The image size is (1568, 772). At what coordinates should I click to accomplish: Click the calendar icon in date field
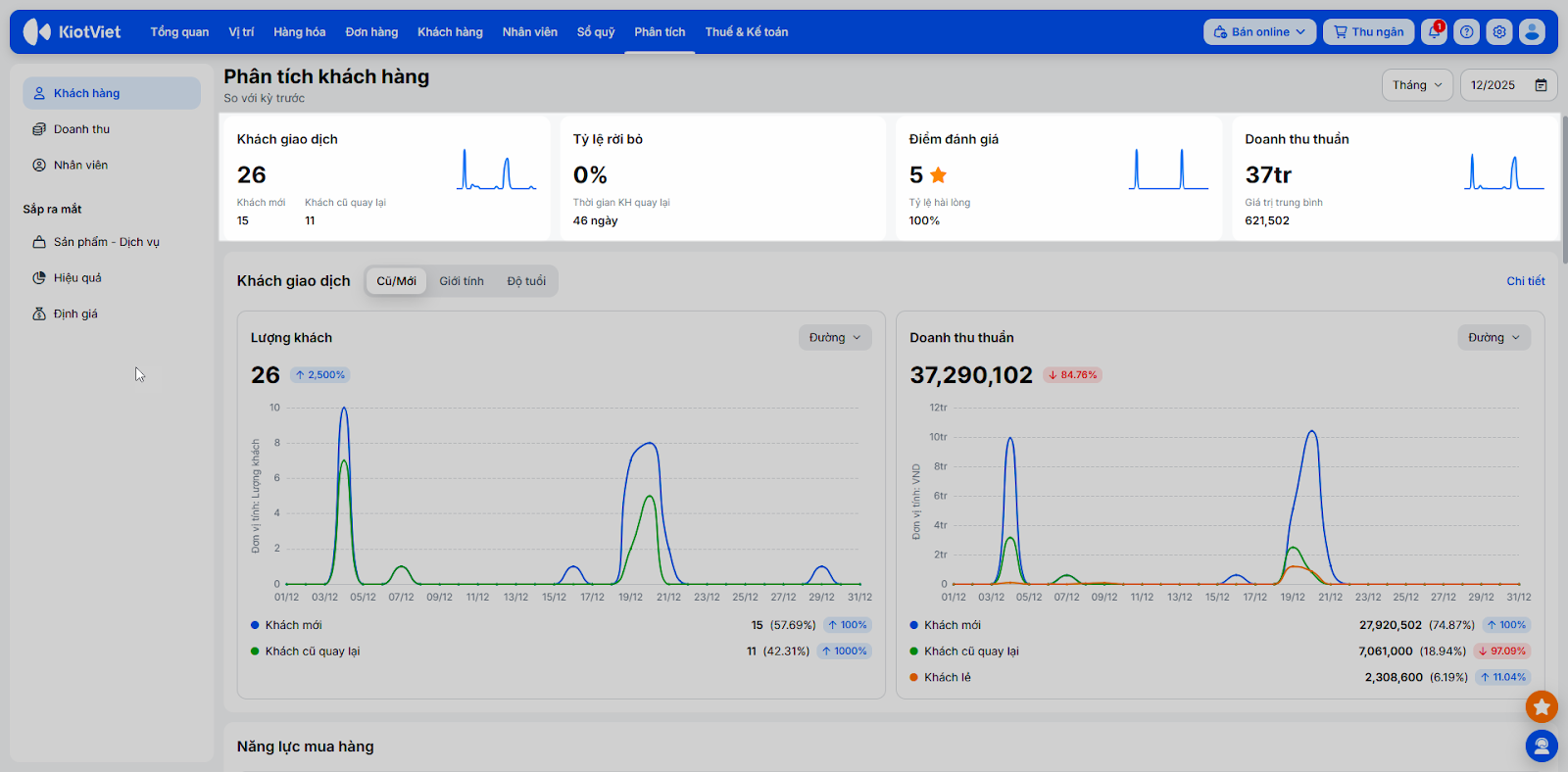(1541, 85)
